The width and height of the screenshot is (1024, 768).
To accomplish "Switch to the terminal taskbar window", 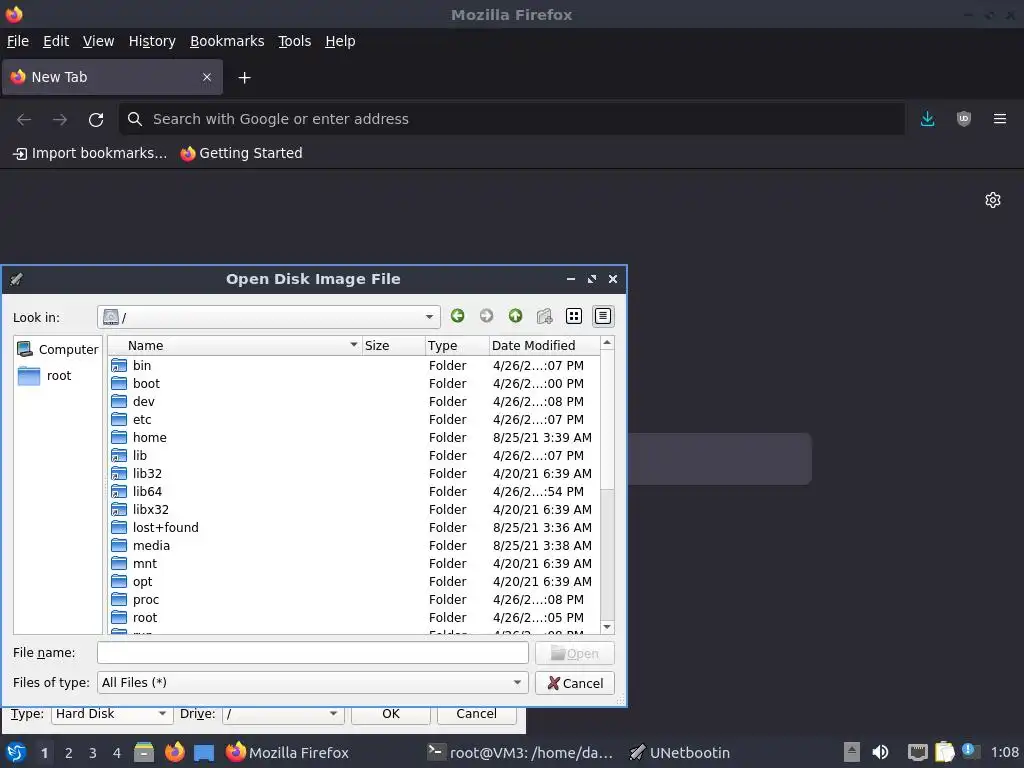I will tap(520, 753).
